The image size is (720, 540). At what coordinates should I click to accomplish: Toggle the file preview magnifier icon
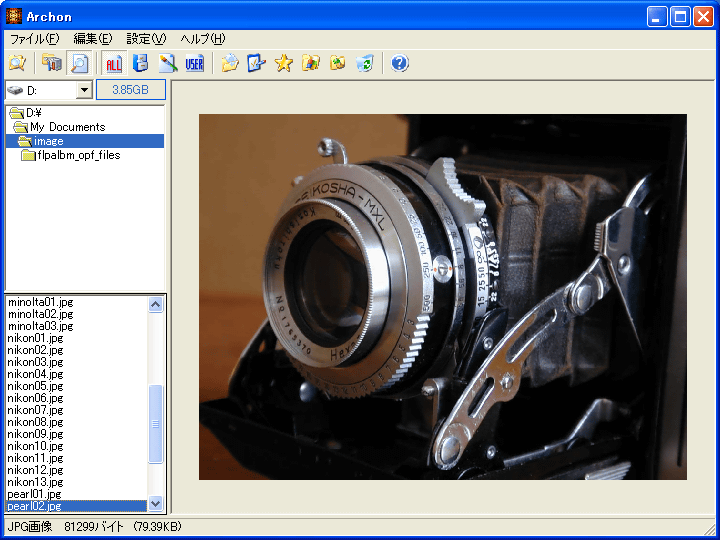pos(79,63)
